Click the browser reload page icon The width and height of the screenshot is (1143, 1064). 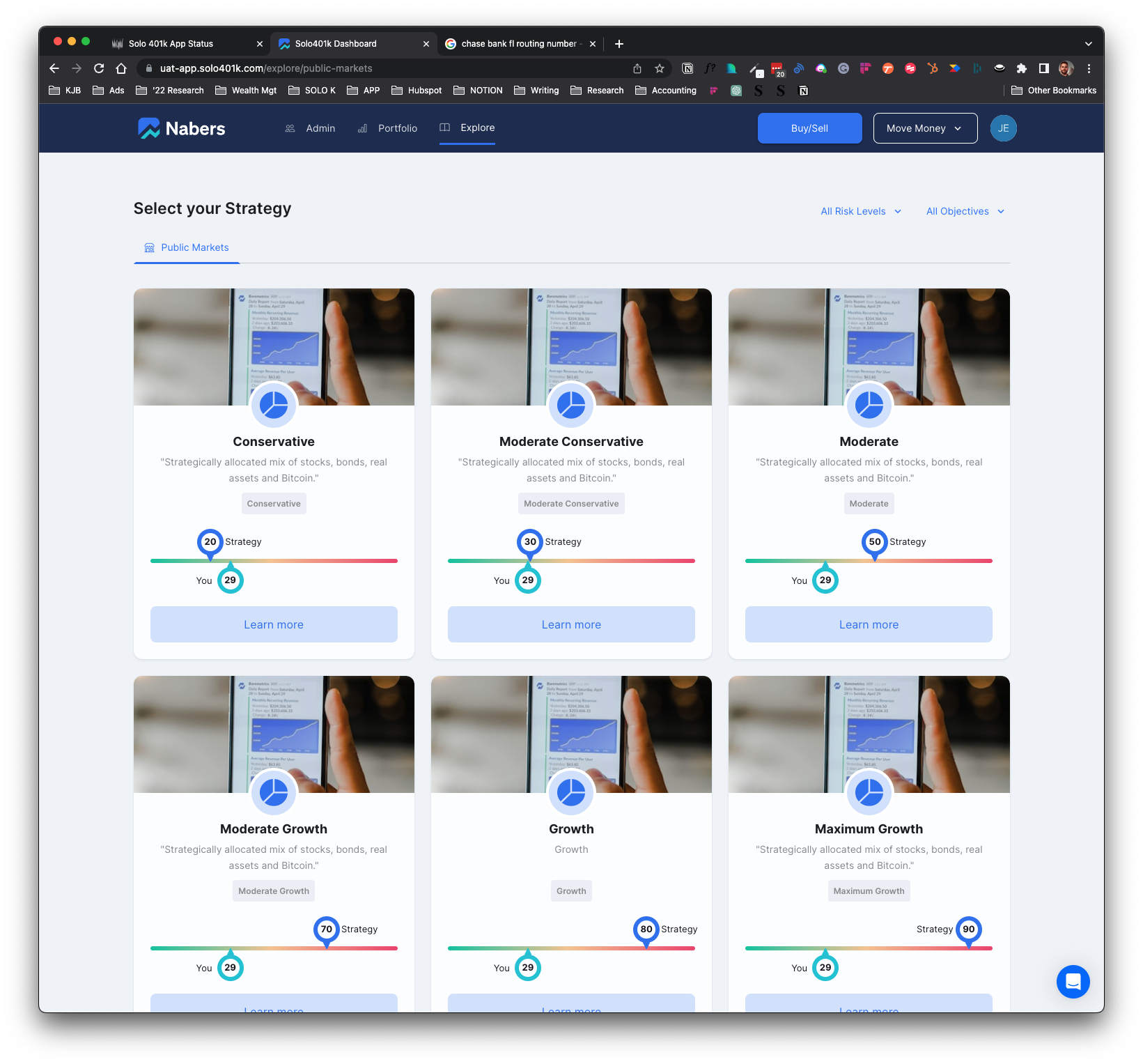tap(99, 68)
